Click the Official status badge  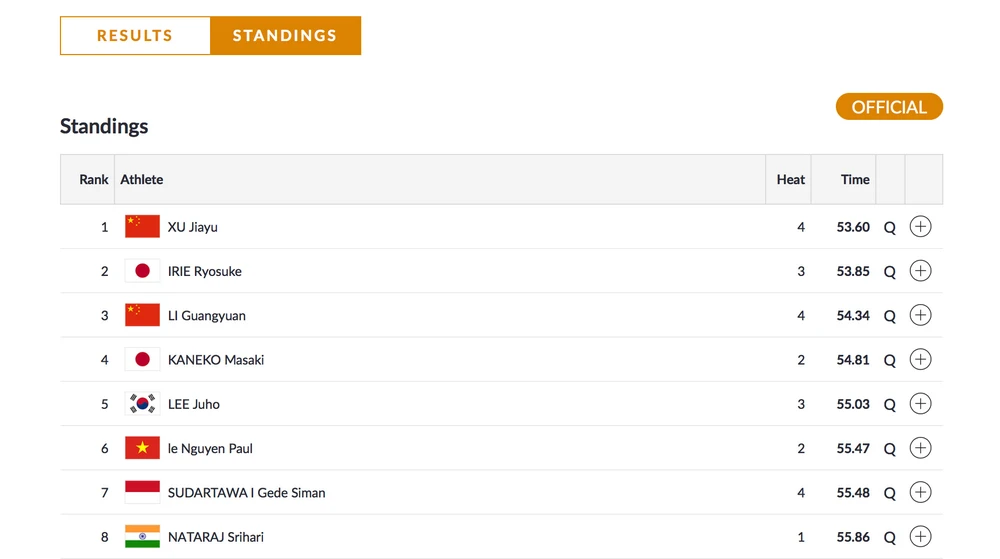[889, 107]
